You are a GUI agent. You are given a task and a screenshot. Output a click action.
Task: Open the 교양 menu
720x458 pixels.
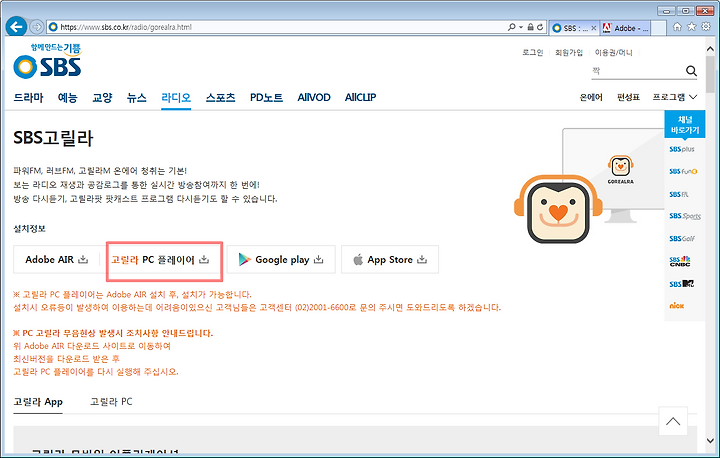point(102,97)
